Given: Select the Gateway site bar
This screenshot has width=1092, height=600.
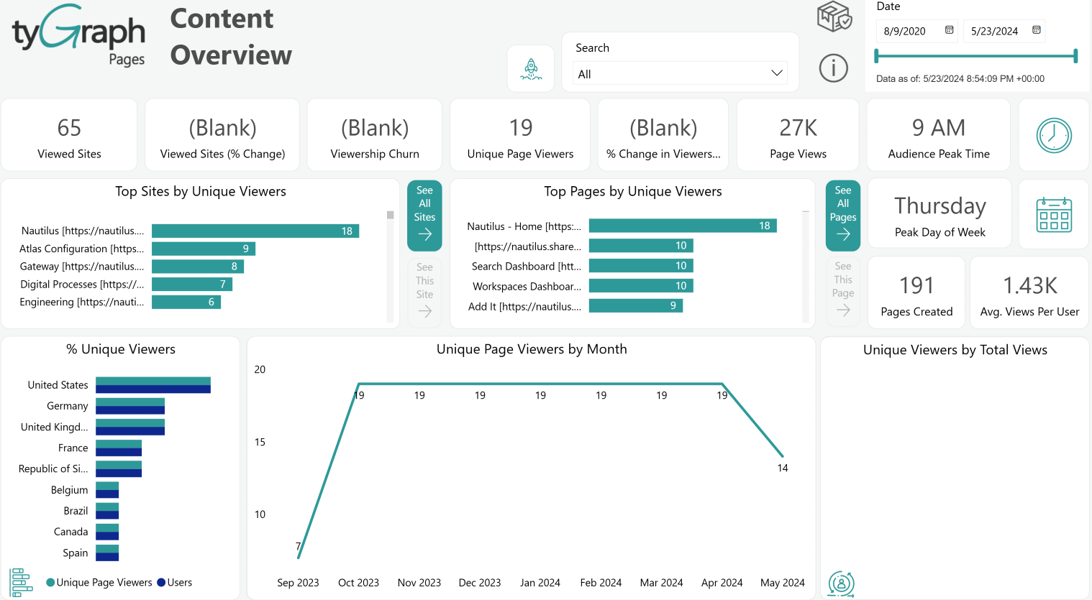Looking at the screenshot, I should [198, 267].
